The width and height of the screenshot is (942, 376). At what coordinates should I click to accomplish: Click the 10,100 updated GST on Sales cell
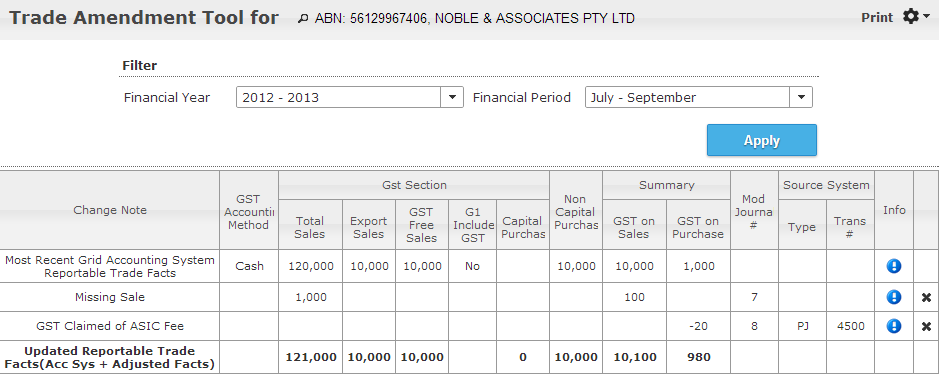pos(634,357)
